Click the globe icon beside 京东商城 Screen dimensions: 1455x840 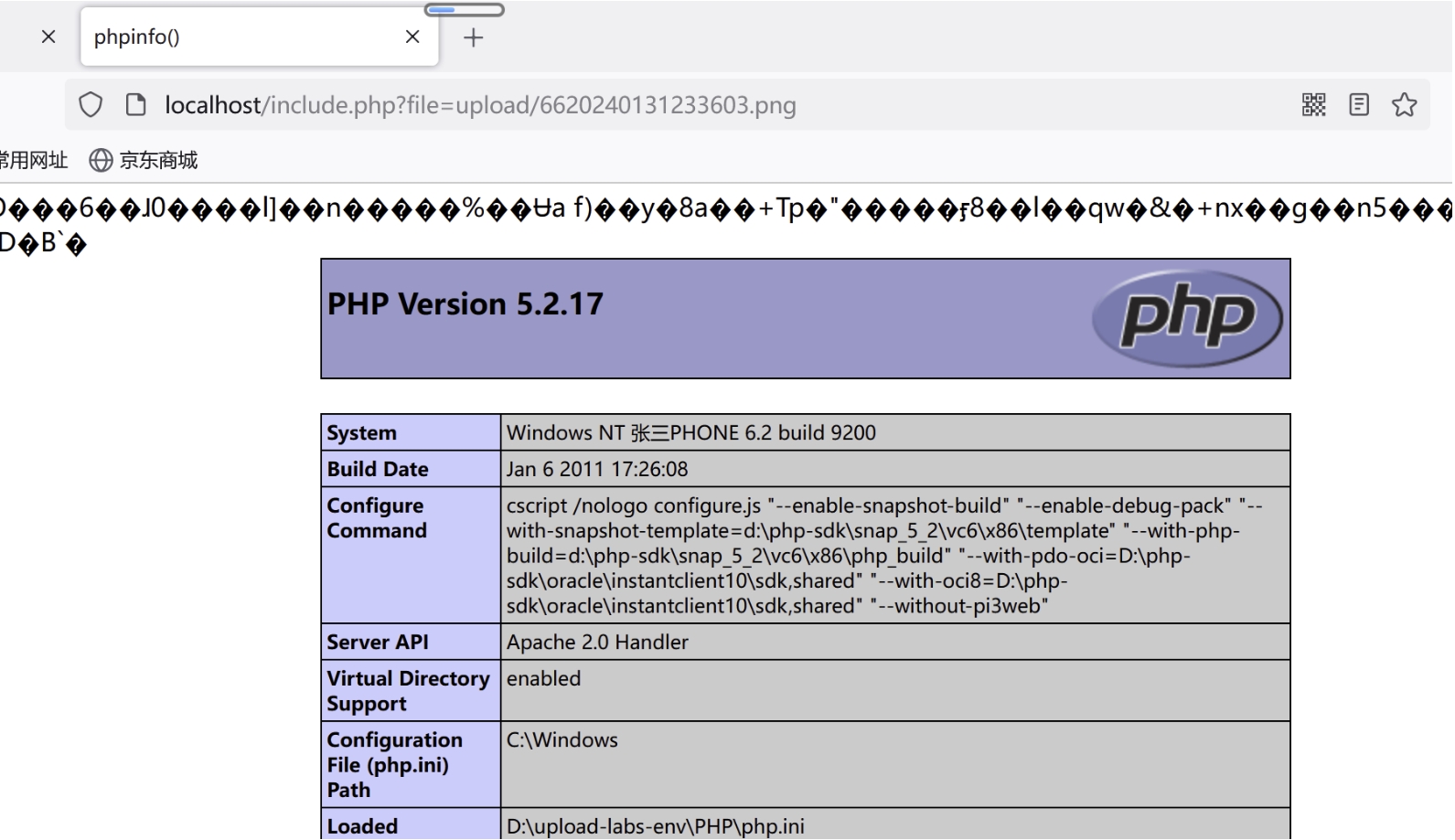click(101, 161)
